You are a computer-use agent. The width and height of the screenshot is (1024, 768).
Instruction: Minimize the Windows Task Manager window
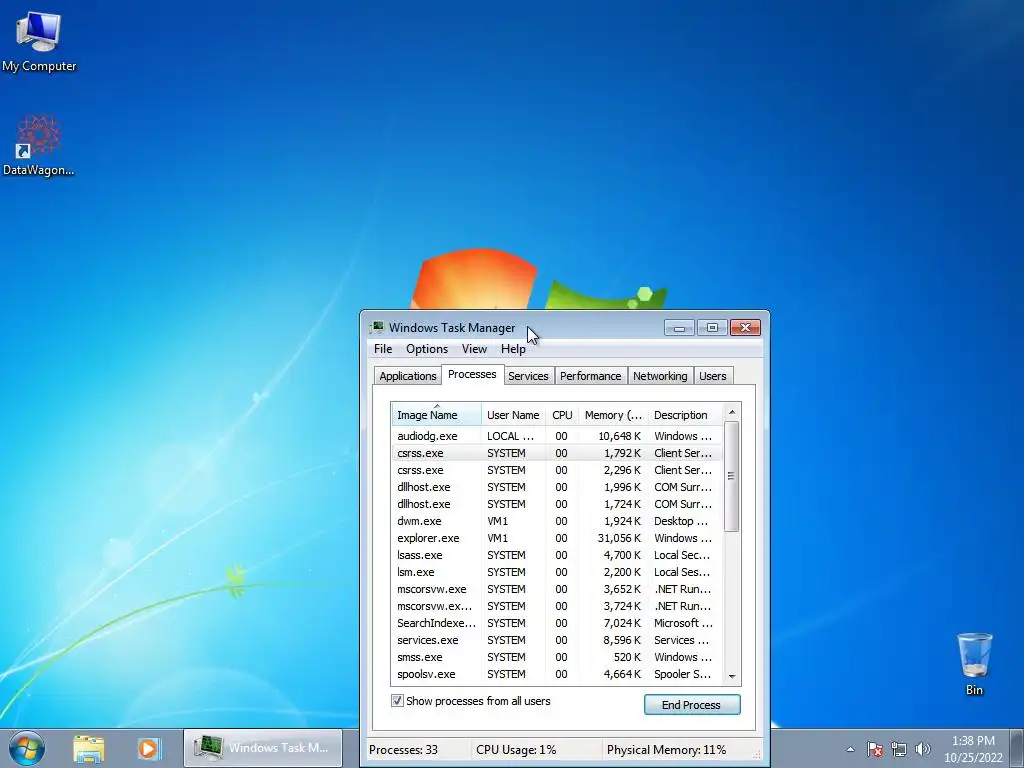click(x=679, y=327)
